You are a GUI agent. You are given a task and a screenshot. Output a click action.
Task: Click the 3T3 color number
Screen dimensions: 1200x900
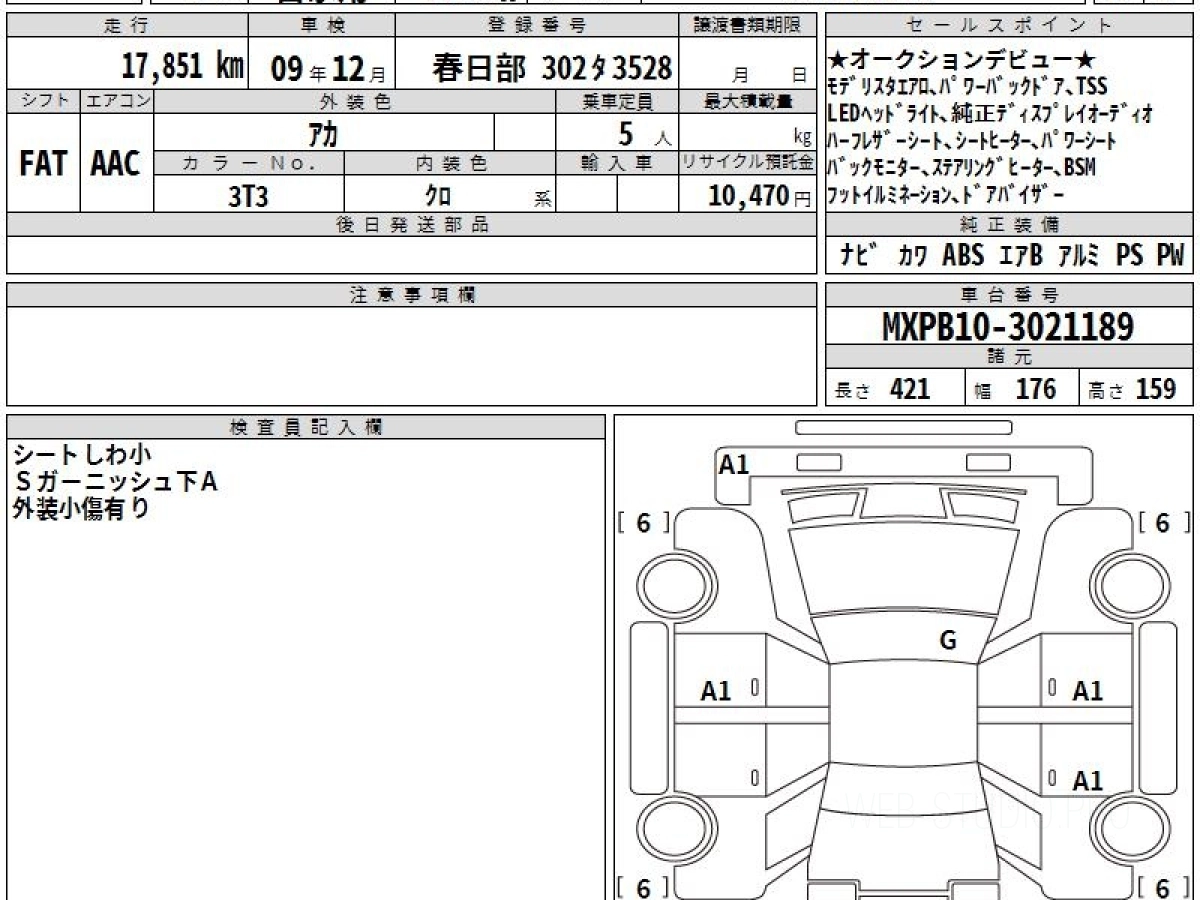[248, 197]
